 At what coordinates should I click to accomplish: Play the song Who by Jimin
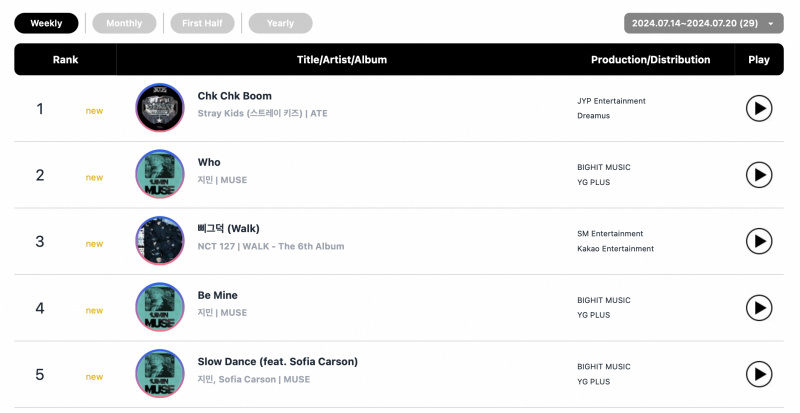coord(759,175)
